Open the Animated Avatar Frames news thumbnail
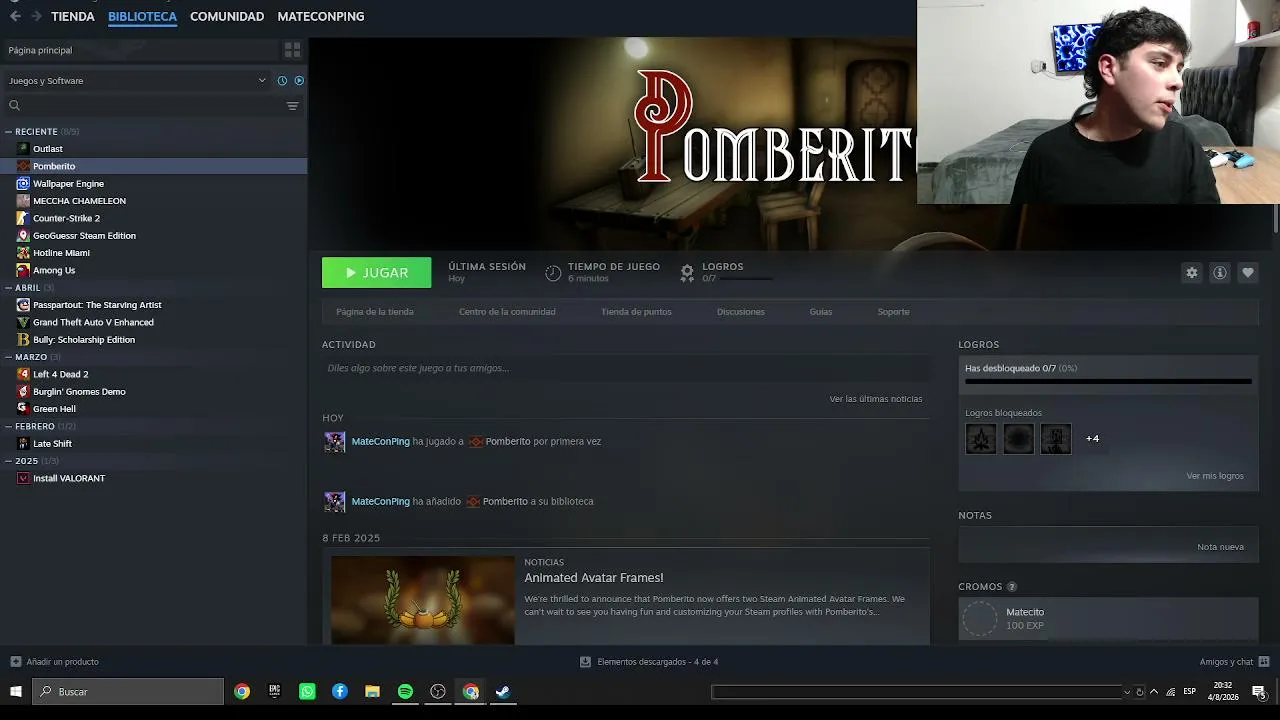Screen dimensions: 1280x720 point(423,600)
